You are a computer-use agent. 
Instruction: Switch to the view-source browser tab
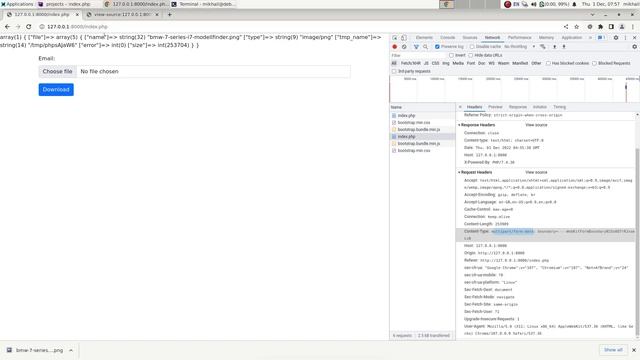pos(122,14)
